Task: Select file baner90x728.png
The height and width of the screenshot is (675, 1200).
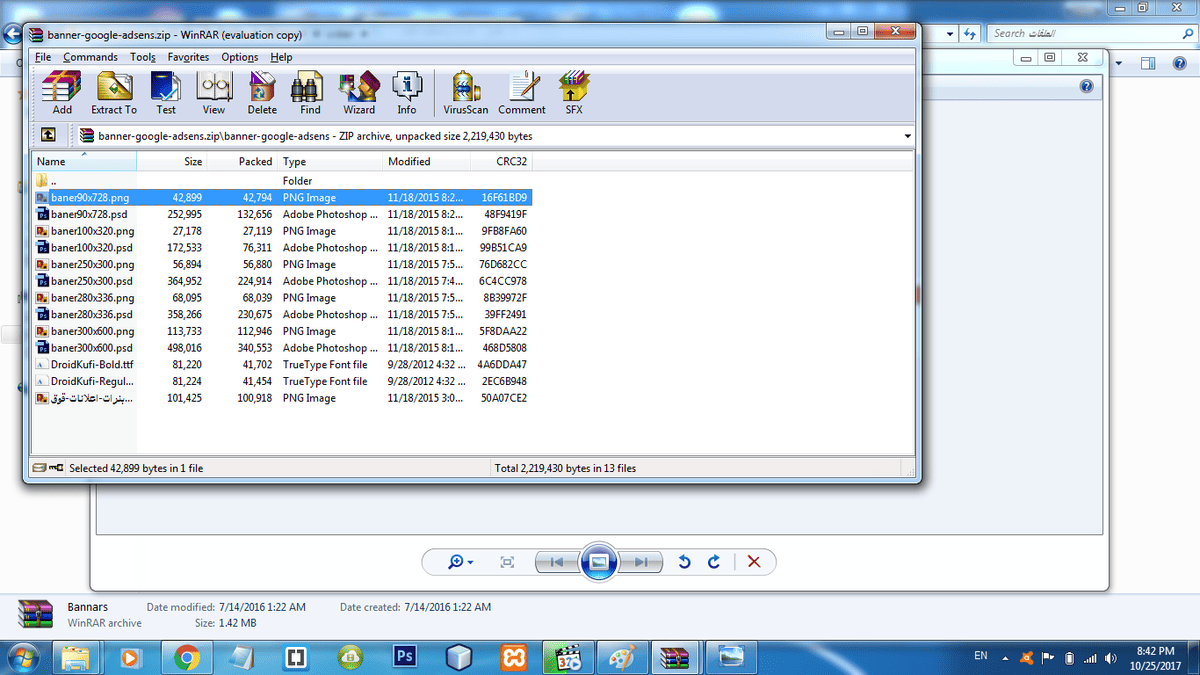Action: tap(282, 198)
